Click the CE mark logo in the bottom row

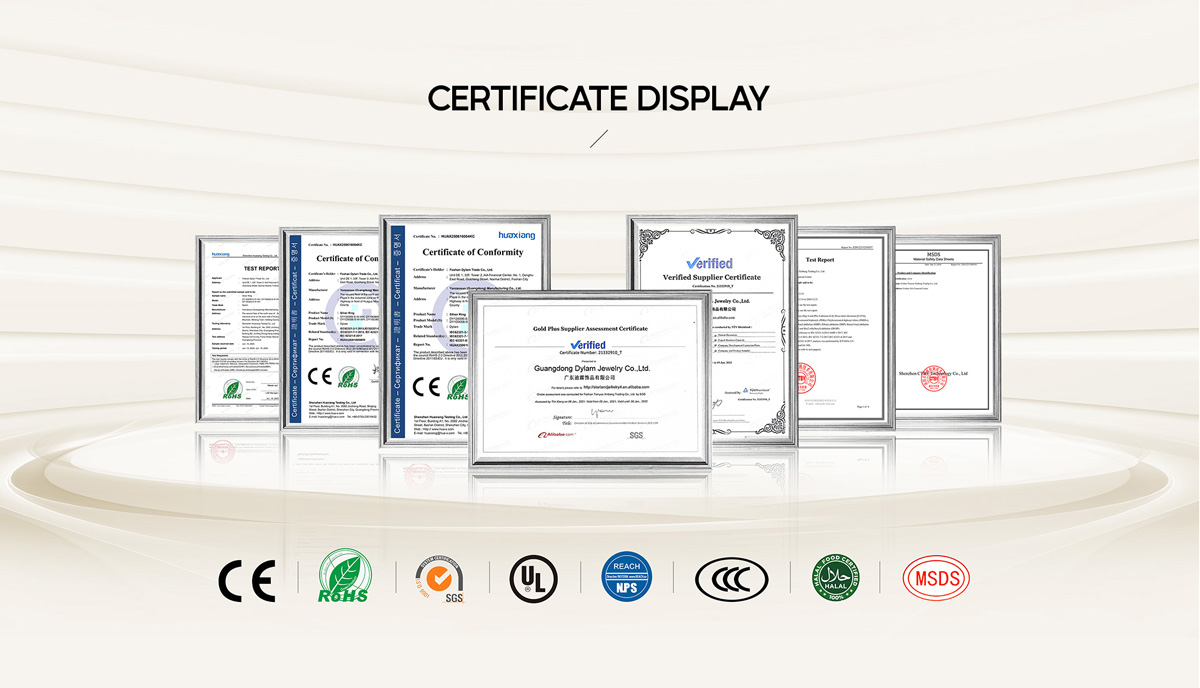click(x=246, y=579)
